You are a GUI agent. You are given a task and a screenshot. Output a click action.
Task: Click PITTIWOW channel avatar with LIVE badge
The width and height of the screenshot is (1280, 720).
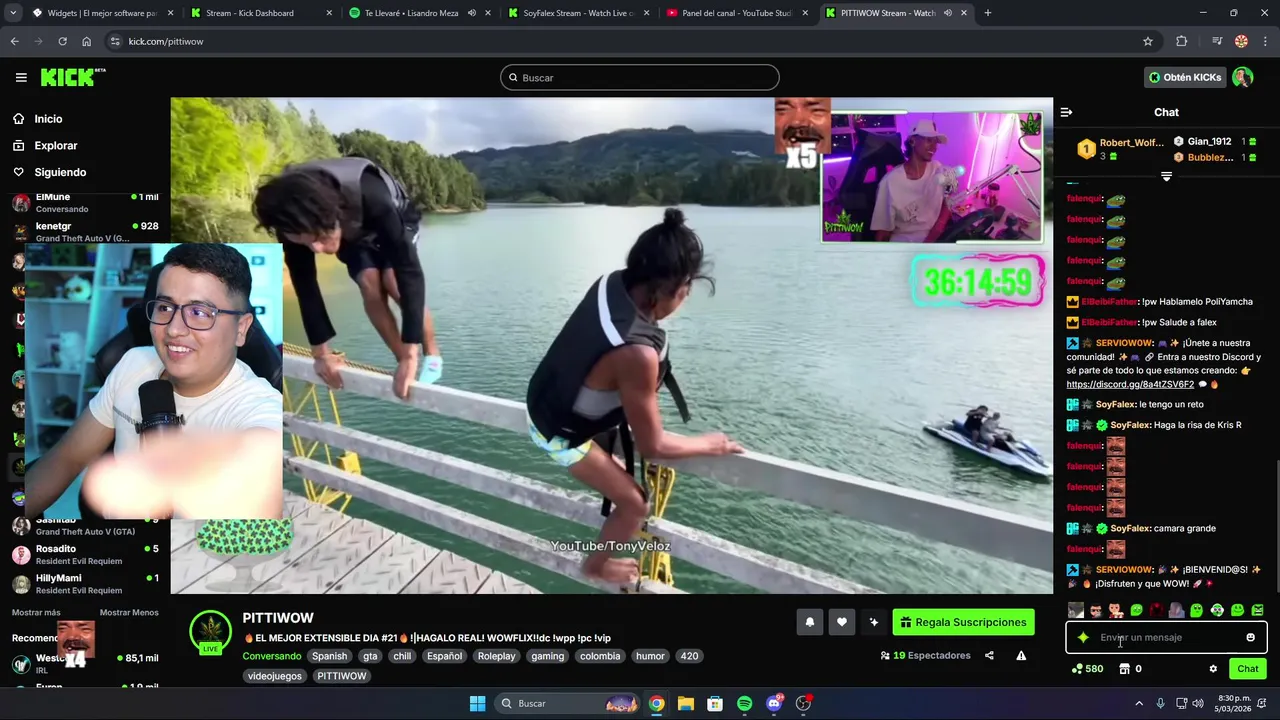pyautogui.click(x=210, y=632)
